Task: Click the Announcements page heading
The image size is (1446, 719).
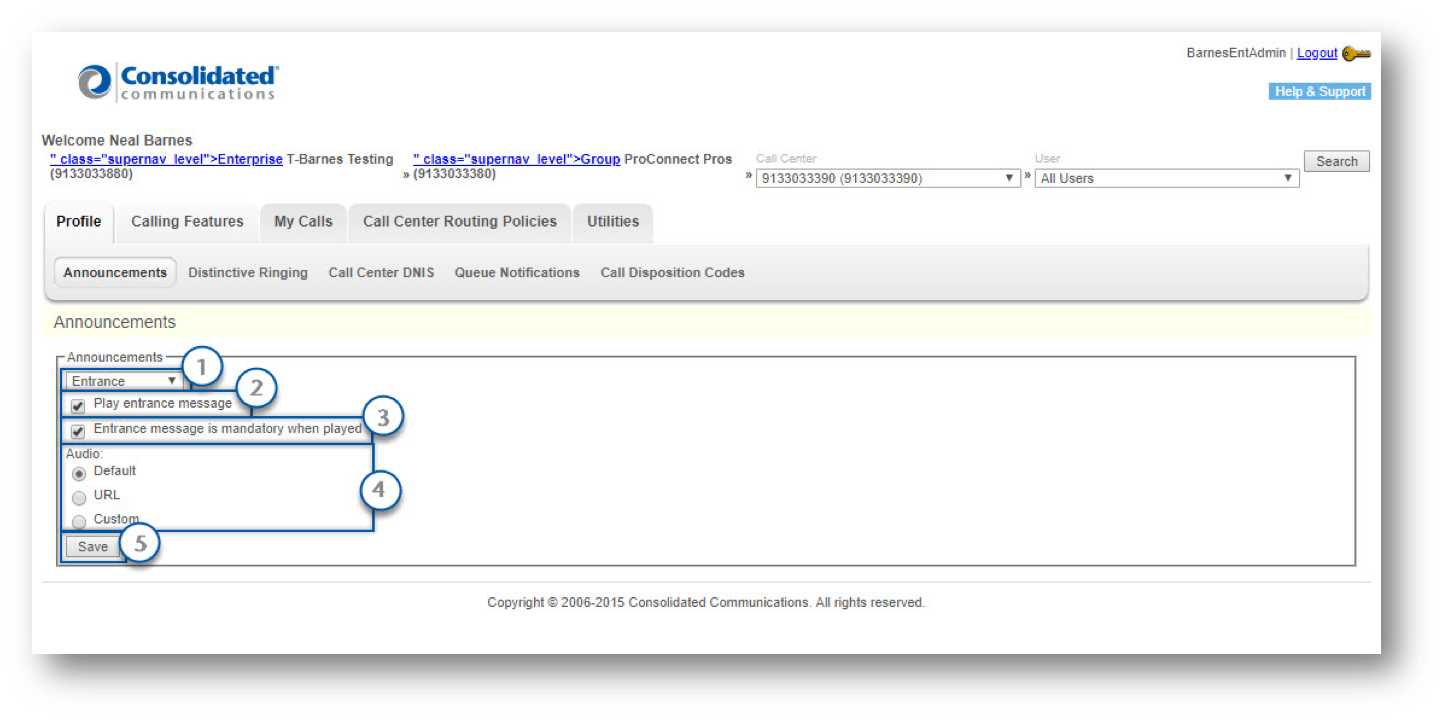Action: [115, 323]
